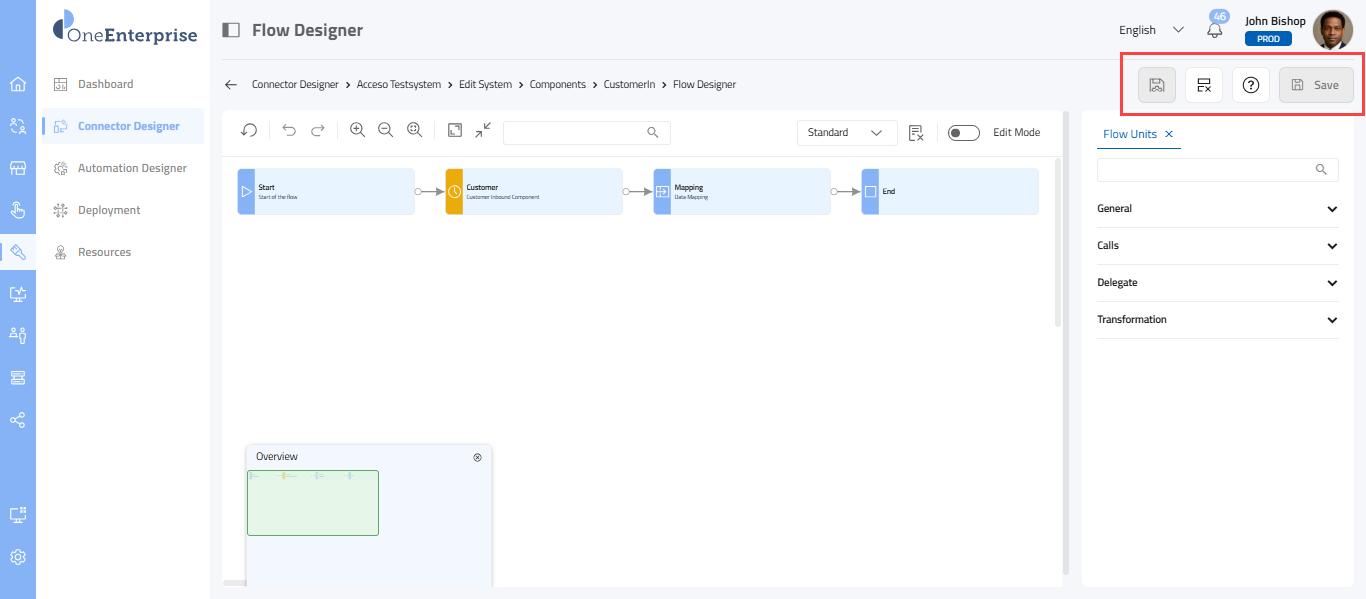
Task: Collapse the sidebar panel toggle icon
Action: pyautogui.click(x=231, y=30)
